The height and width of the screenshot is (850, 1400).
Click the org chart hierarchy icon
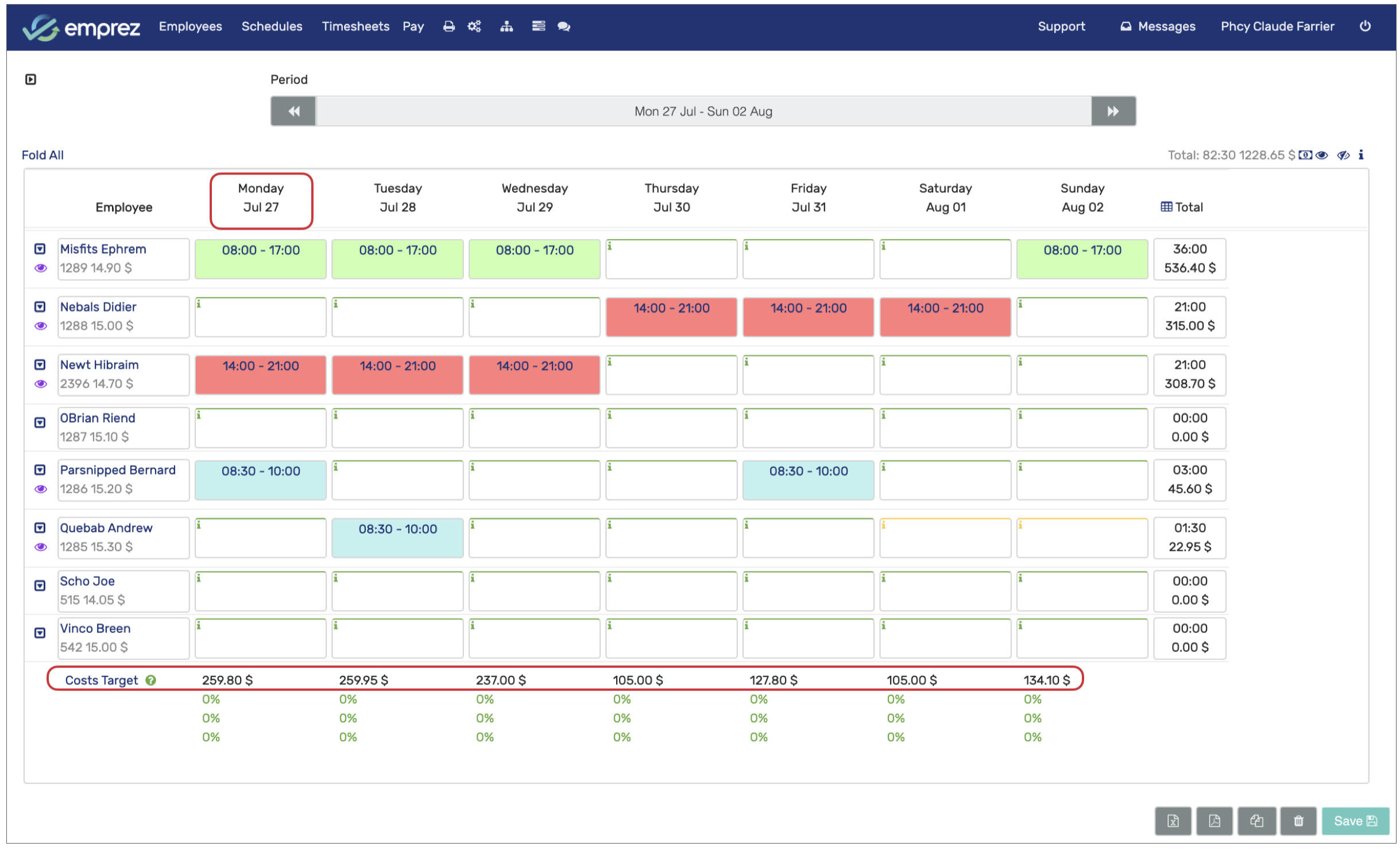coord(506,26)
